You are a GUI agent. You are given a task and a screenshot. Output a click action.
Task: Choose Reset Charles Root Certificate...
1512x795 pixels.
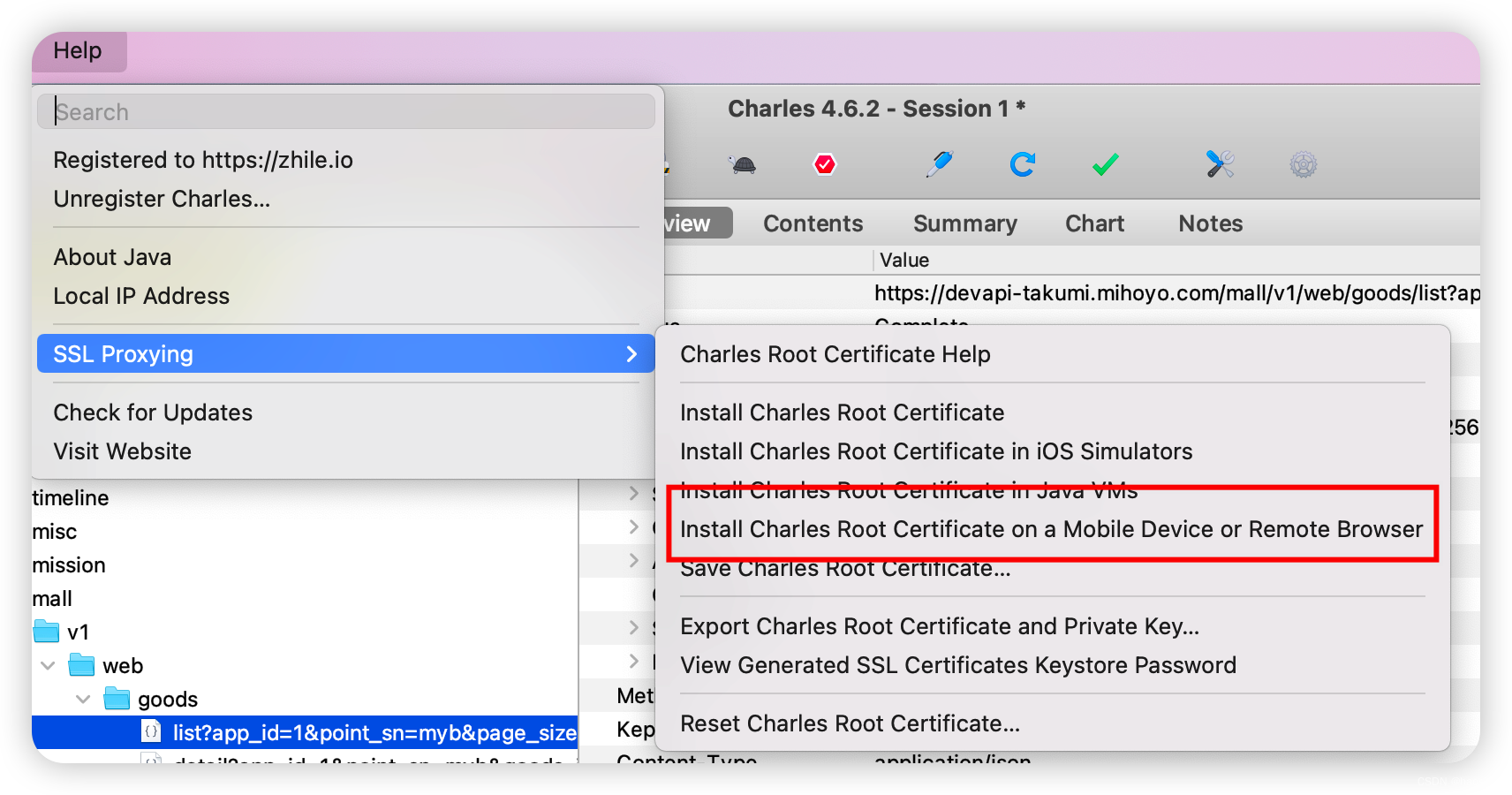[850, 723]
